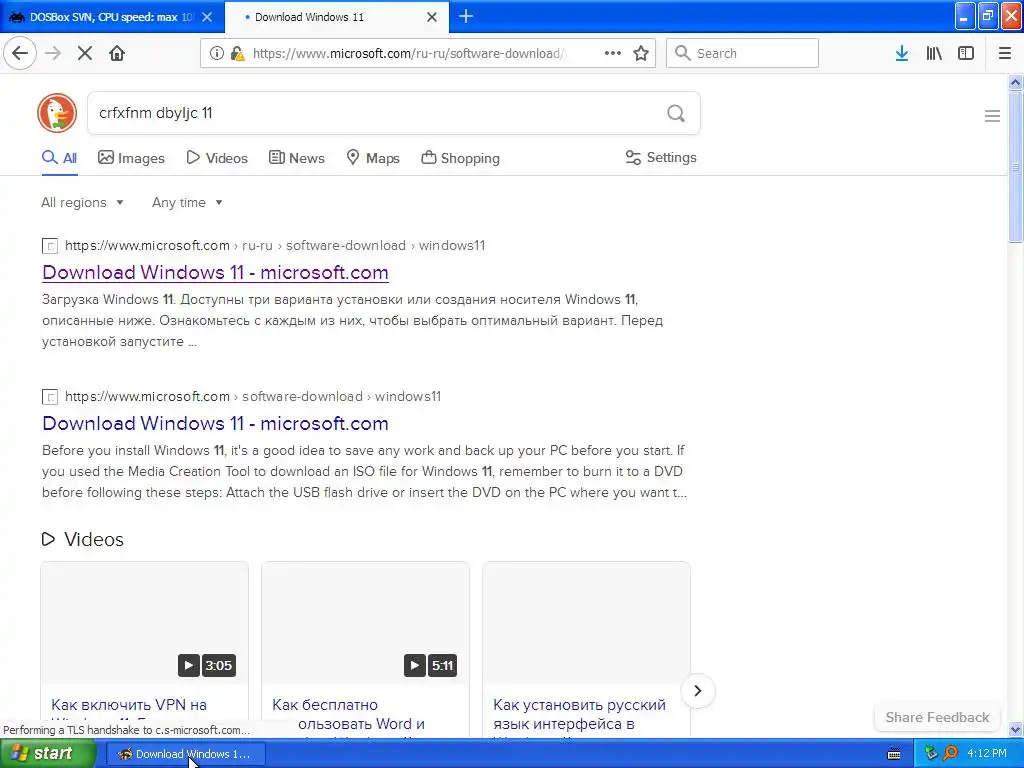Click the ru-ru microsoft.com result URL
Screen dimensions: 1024x768
275,246
